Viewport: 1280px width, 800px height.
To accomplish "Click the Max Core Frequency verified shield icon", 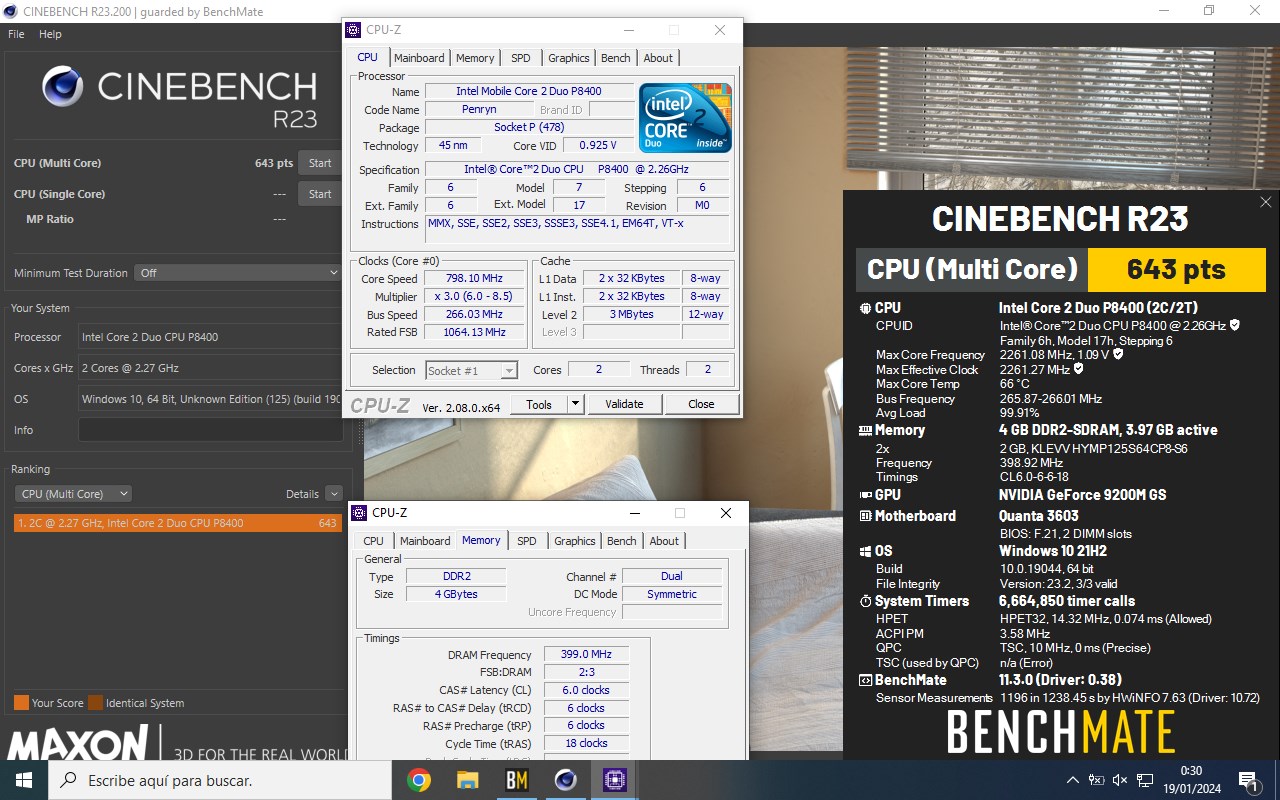I will (1118, 354).
